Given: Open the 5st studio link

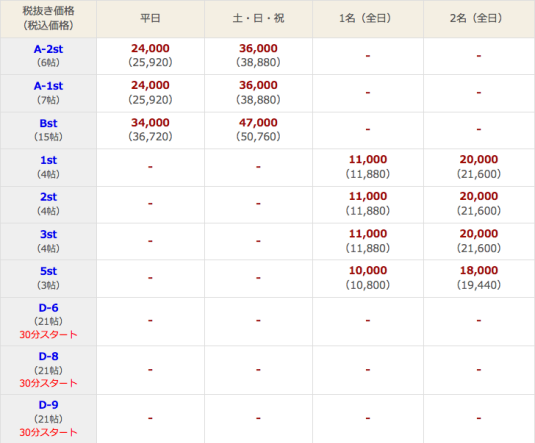Looking at the screenshot, I should pos(48,271).
